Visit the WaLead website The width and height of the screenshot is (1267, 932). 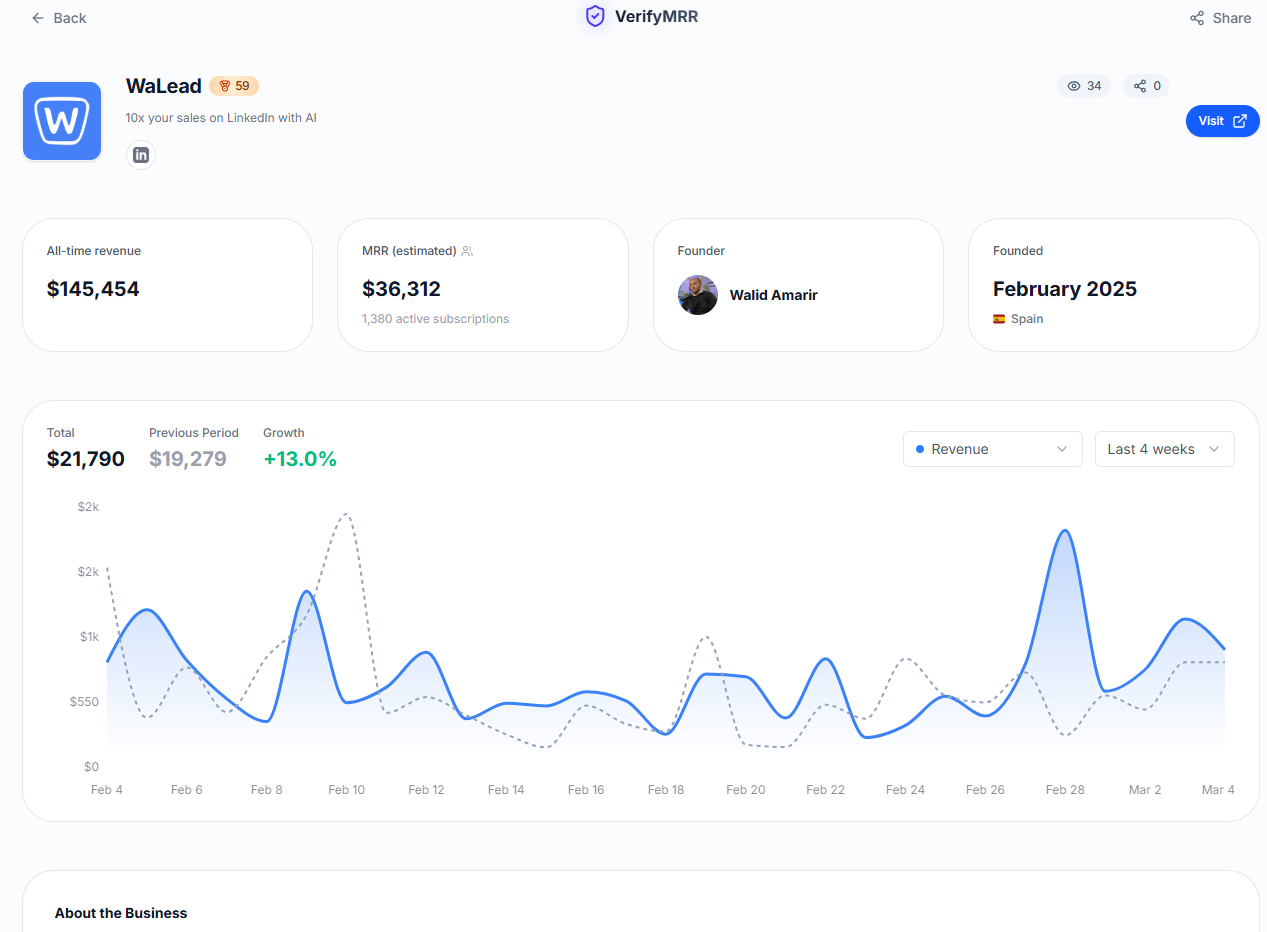1222,121
